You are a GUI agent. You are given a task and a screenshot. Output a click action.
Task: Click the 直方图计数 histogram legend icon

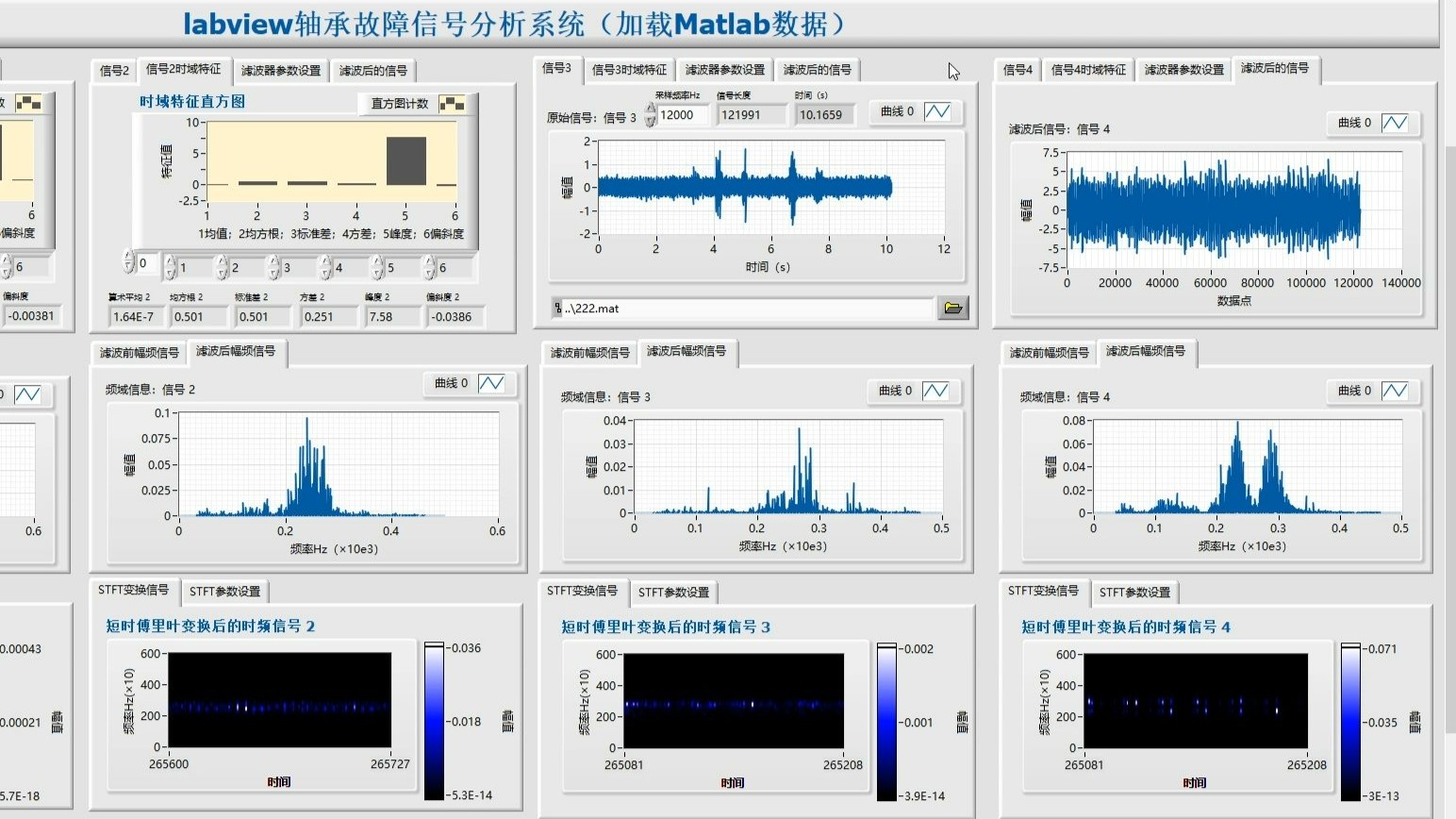453,103
